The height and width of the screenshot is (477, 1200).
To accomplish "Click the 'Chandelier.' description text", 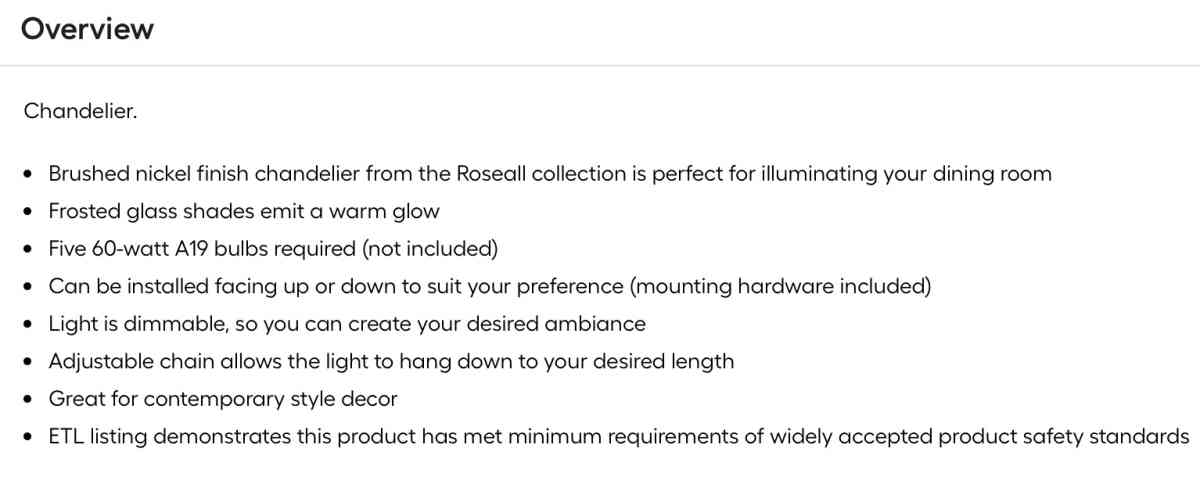I will (x=80, y=111).
